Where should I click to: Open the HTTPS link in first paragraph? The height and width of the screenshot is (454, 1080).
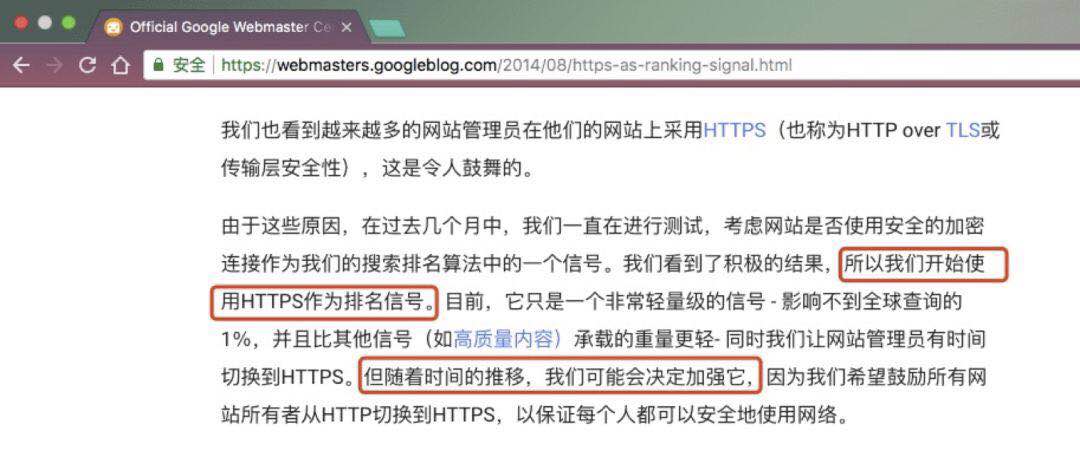tap(734, 130)
